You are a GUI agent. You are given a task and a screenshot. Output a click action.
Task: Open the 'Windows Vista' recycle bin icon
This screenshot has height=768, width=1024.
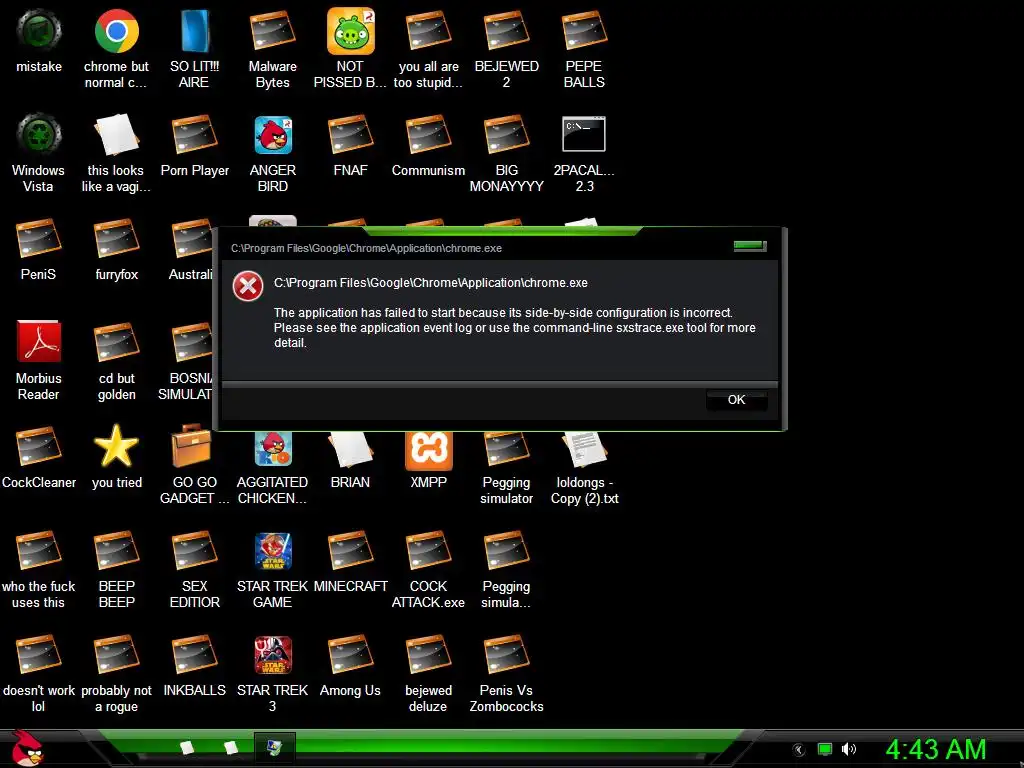tap(39, 153)
